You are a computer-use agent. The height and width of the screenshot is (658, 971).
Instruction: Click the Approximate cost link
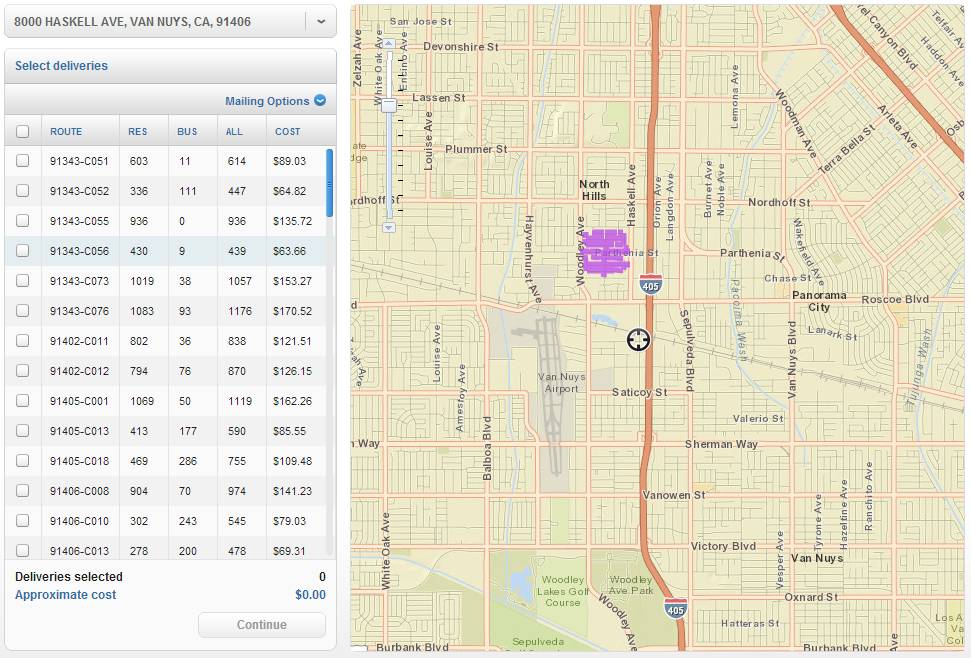(x=64, y=595)
